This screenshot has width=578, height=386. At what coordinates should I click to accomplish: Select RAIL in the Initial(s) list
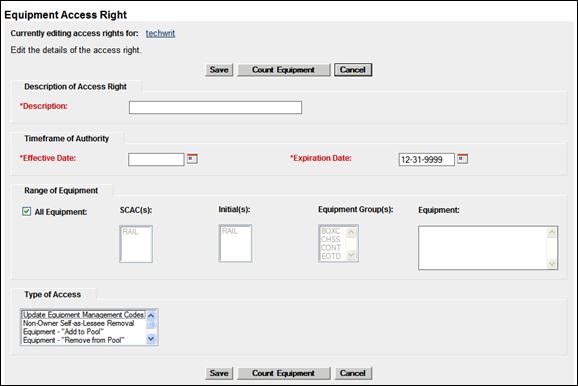click(x=229, y=231)
